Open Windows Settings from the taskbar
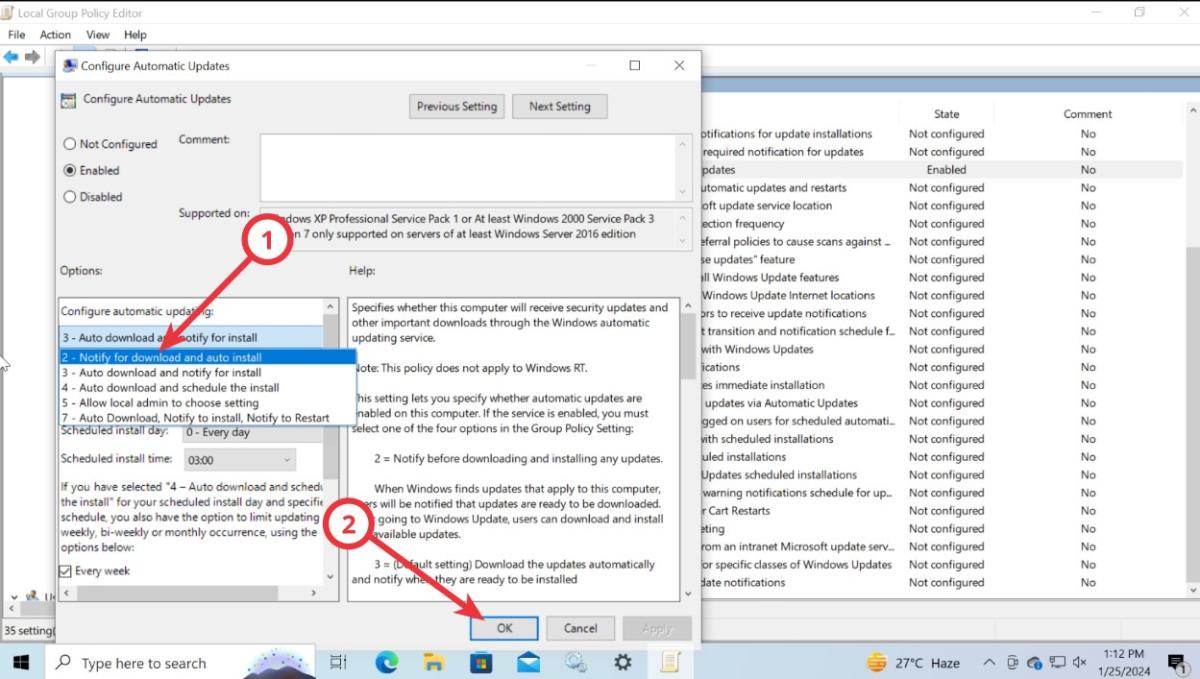This screenshot has width=1200, height=679. 621,662
